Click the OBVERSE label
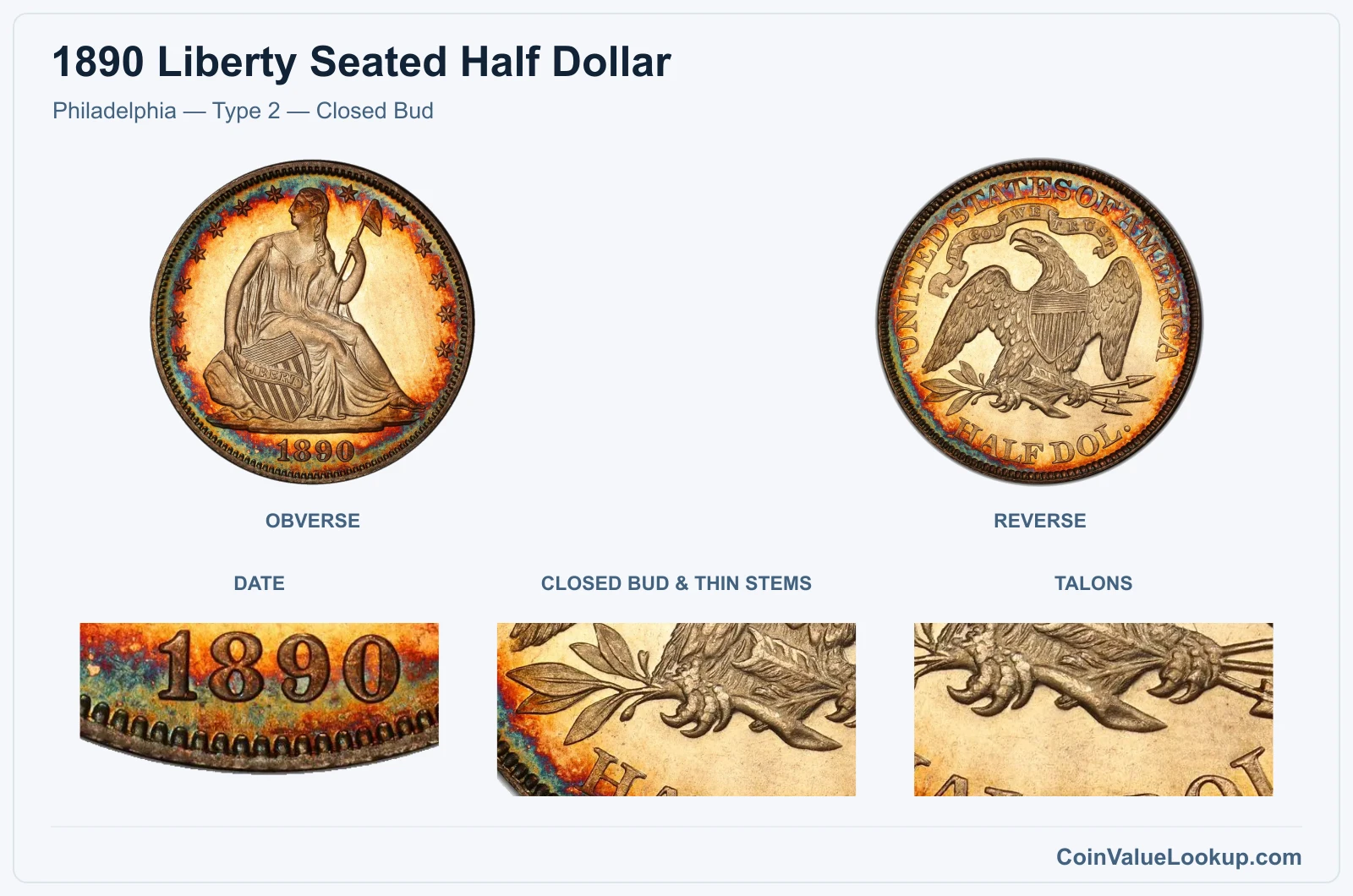This screenshot has width=1353, height=896. (313, 521)
